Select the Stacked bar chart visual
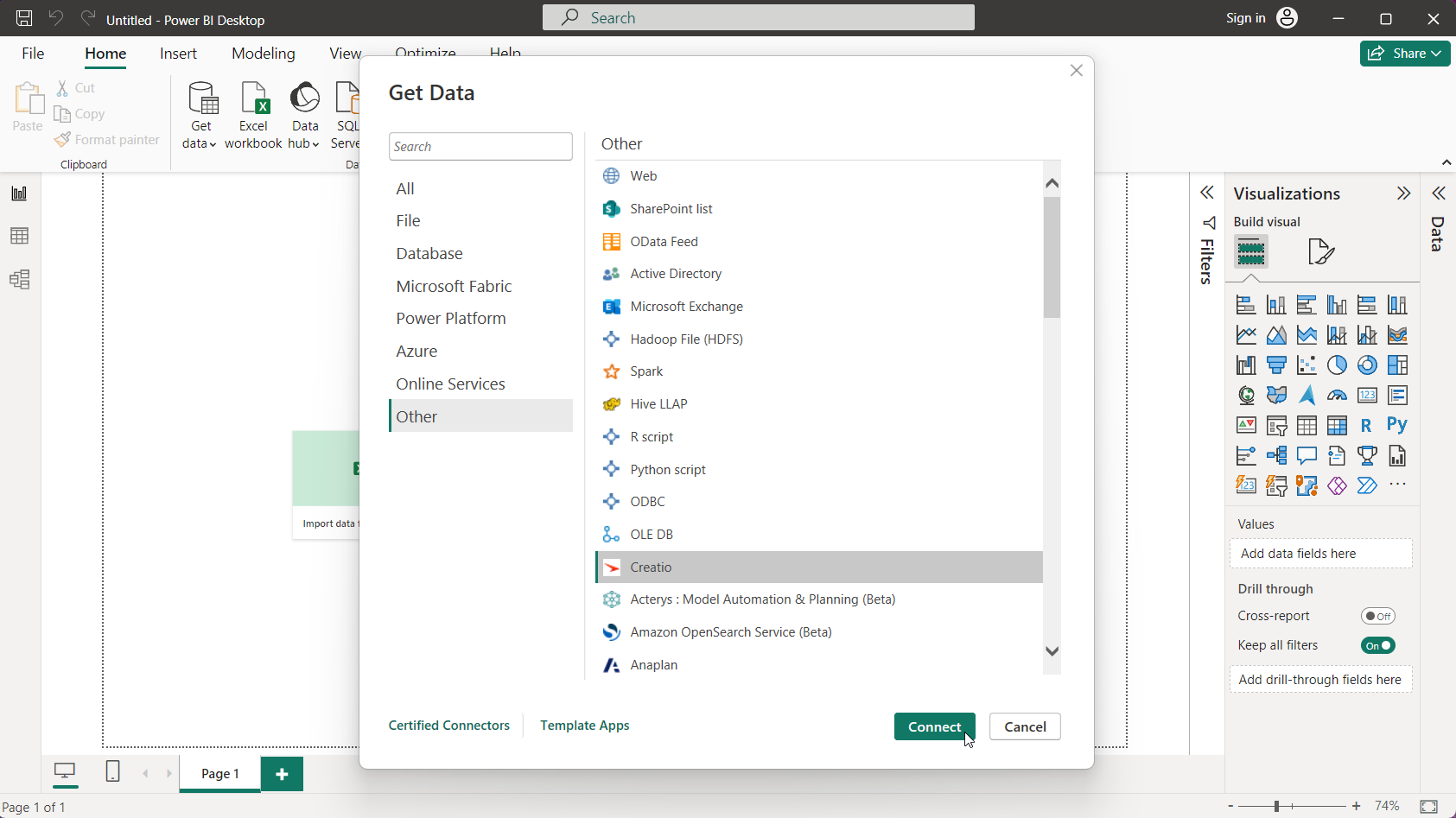 (x=1246, y=305)
